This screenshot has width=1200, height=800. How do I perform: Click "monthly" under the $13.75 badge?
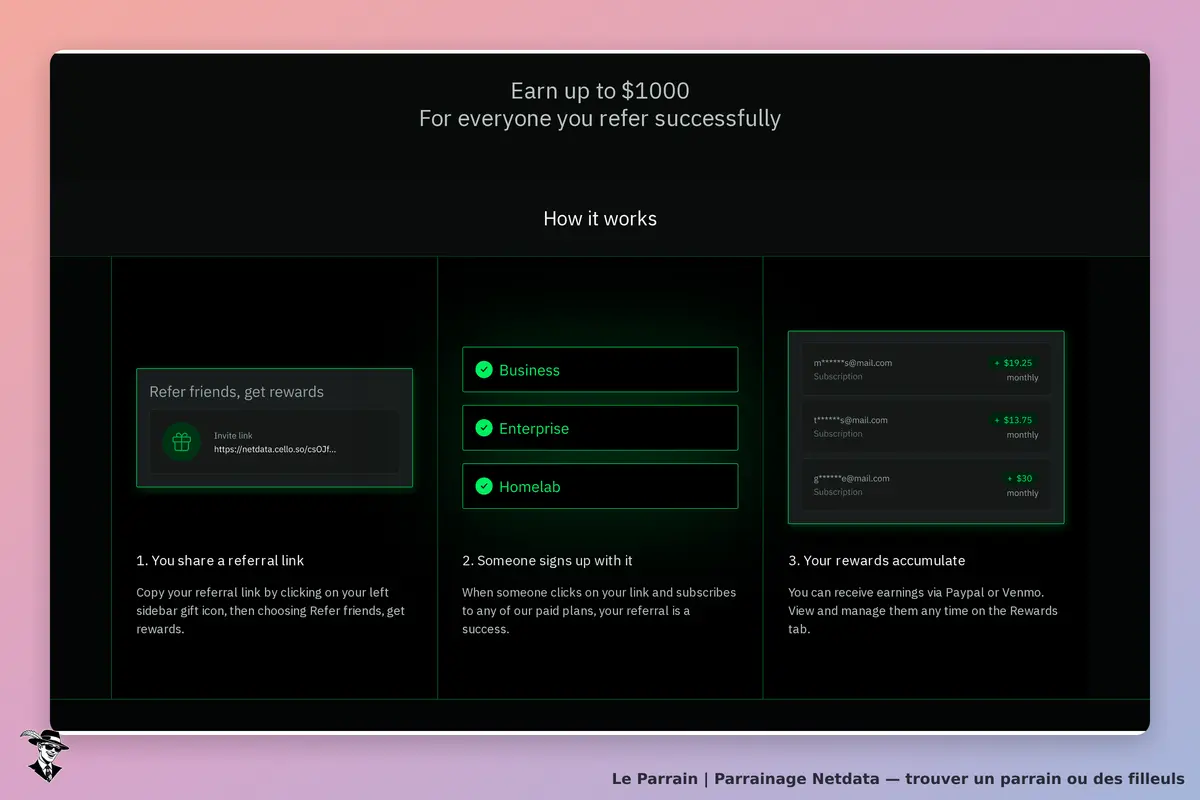coord(1022,435)
